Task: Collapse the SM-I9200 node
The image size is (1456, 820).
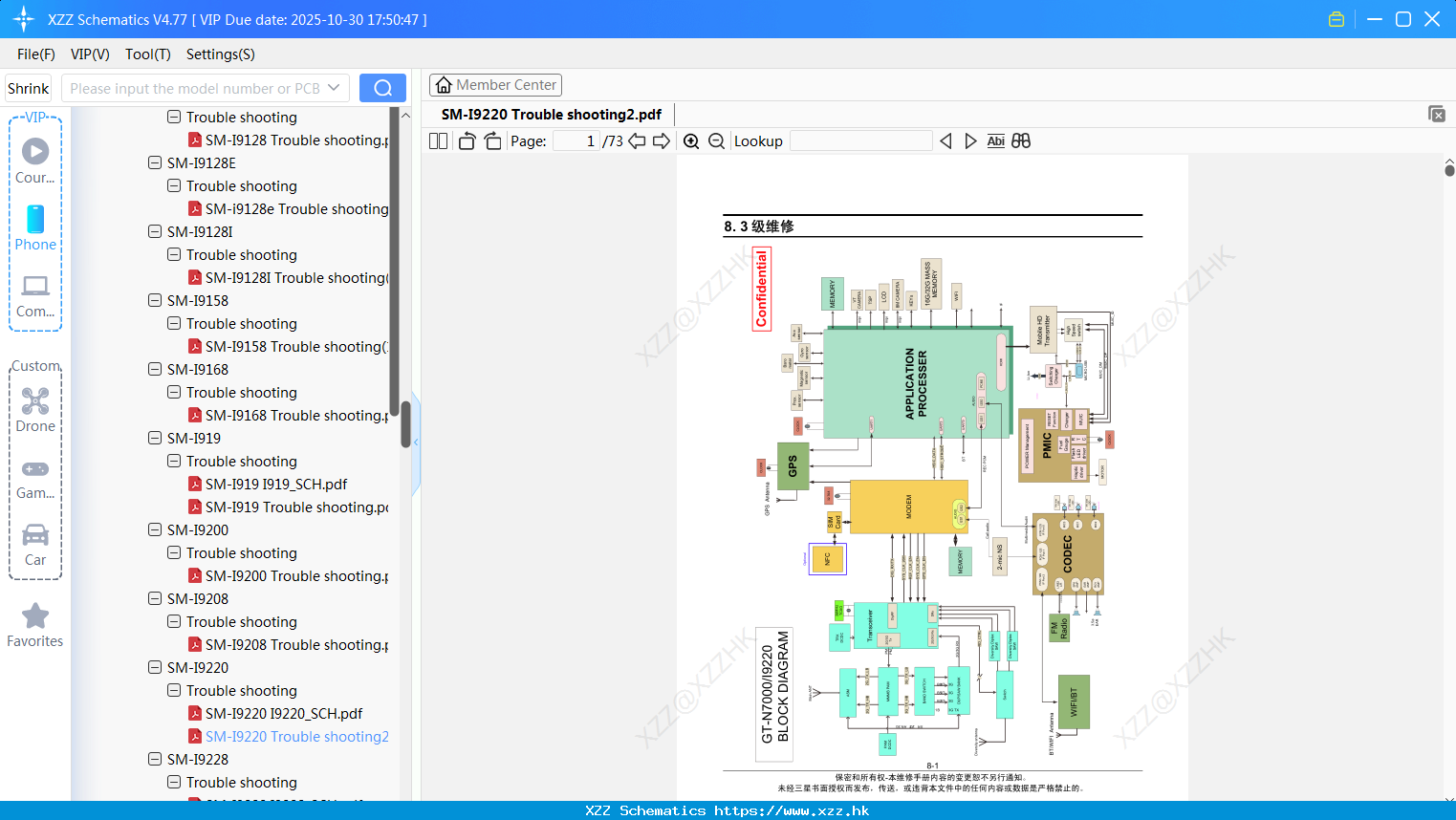Action: pos(155,529)
